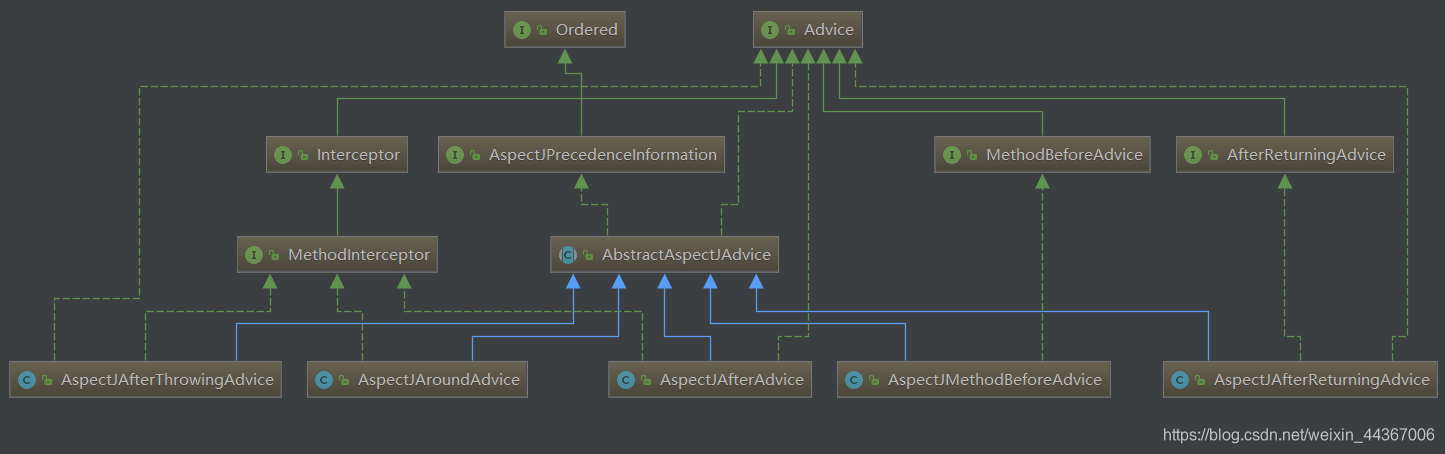The image size is (1445, 454).
Task: Click the interface icon beside MethodInterceptor
Action: tap(254, 255)
